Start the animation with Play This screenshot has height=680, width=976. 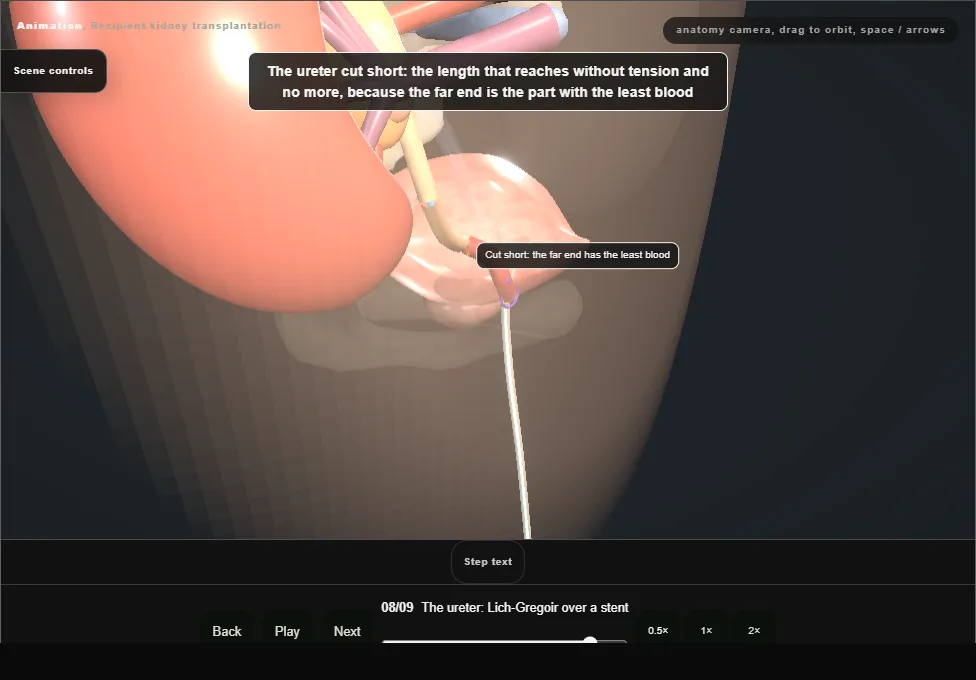tap(287, 631)
